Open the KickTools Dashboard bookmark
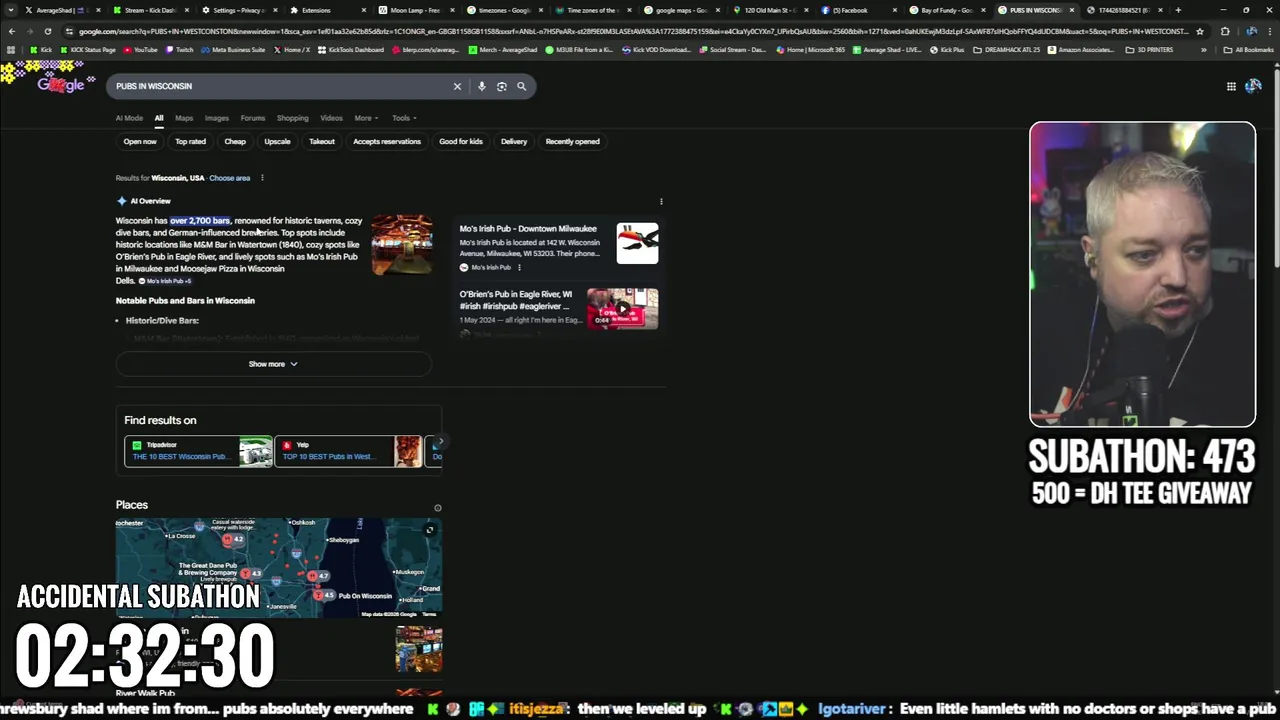 pyautogui.click(x=350, y=49)
